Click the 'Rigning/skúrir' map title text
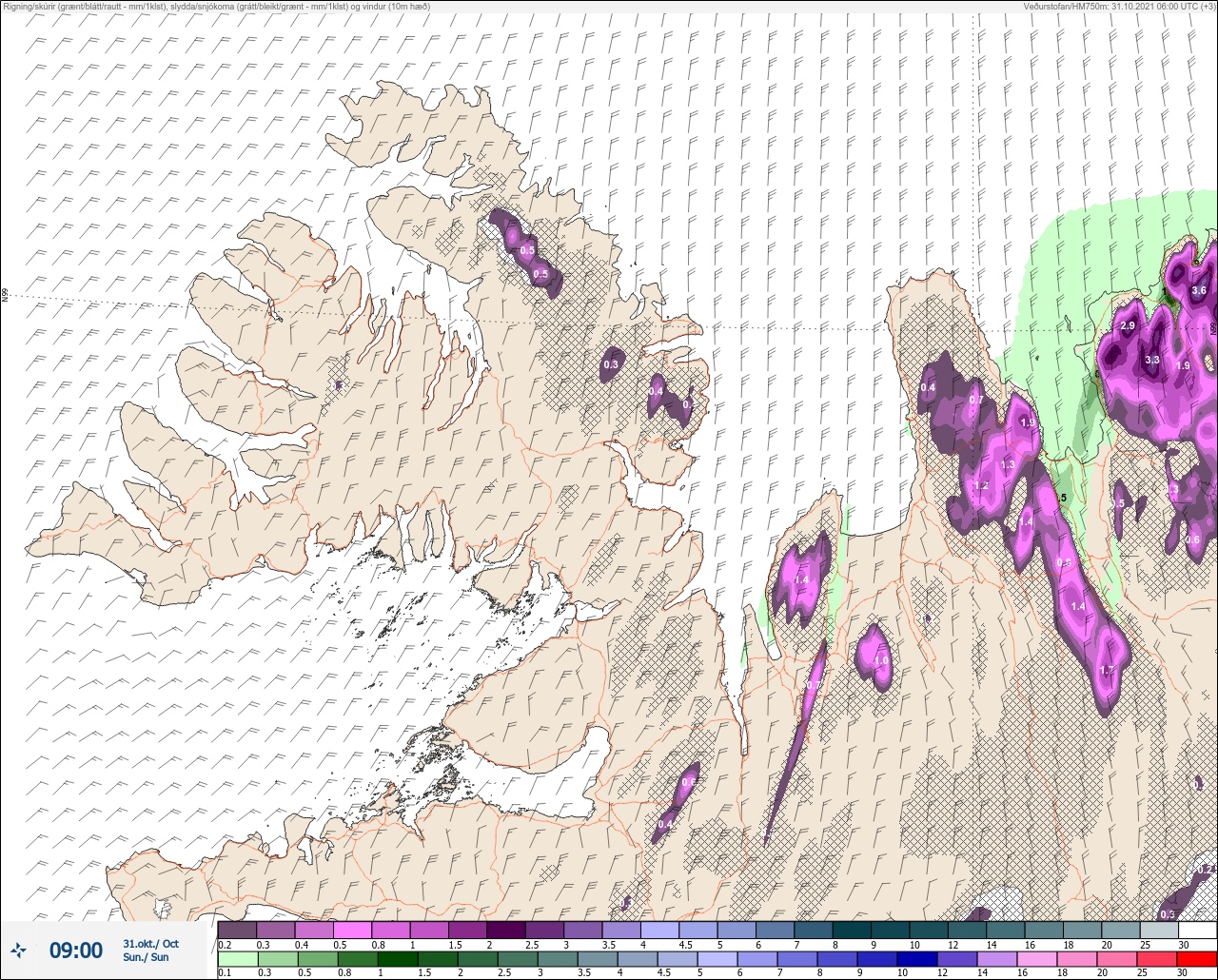 (x=31, y=6)
